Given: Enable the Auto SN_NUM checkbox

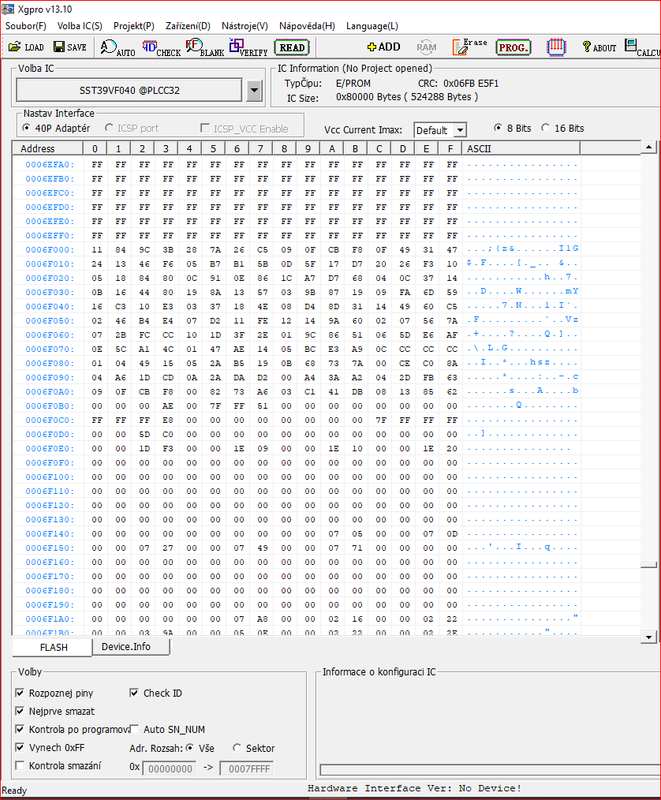Looking at the screenshot, I should click(x=135, y=729).
